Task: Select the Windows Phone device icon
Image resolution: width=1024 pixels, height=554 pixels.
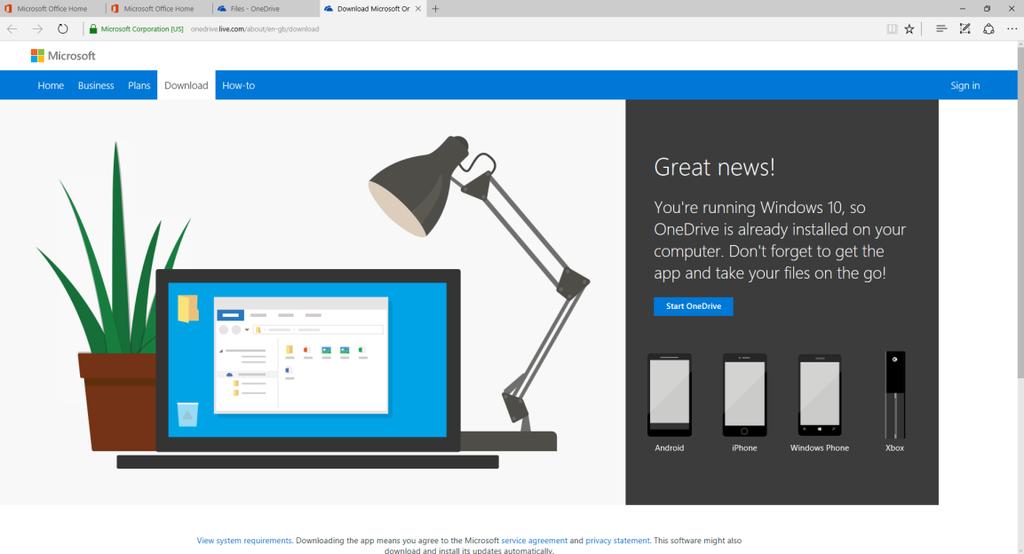Action: pyautogui.click(x=820, y=395)
